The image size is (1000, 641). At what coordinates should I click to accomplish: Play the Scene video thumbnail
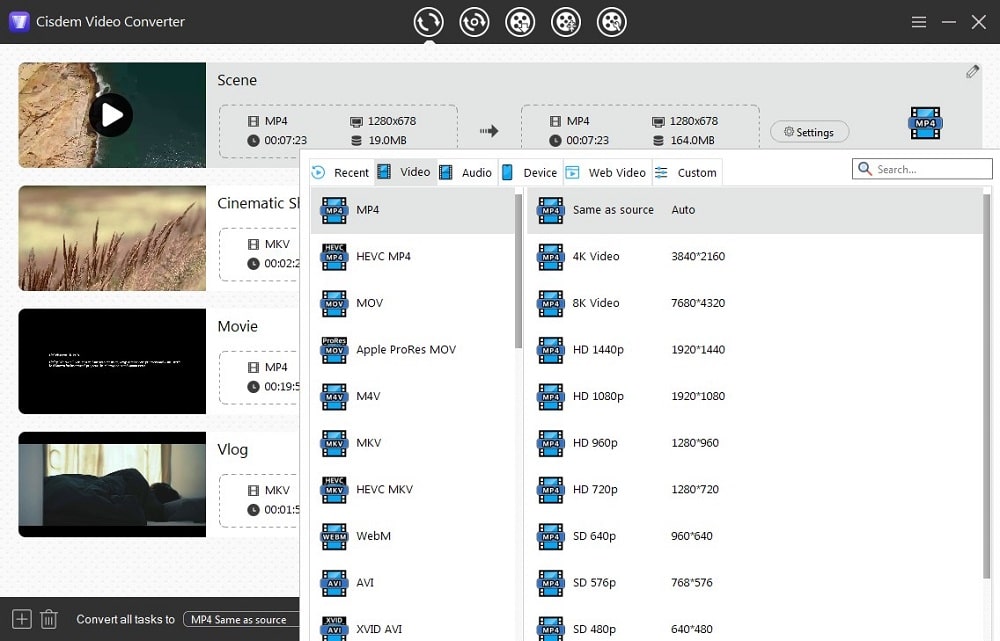click(111, 115)
